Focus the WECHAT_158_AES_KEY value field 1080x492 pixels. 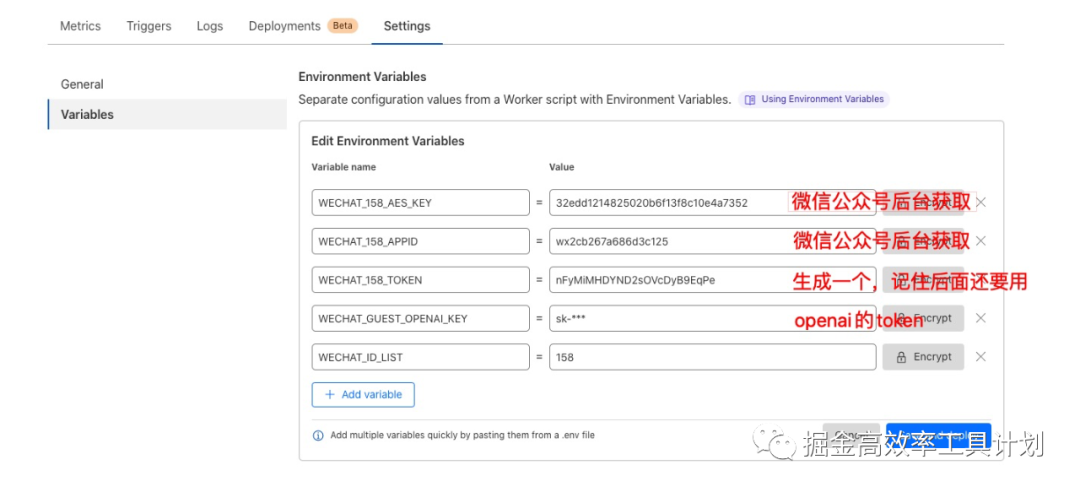665,203
